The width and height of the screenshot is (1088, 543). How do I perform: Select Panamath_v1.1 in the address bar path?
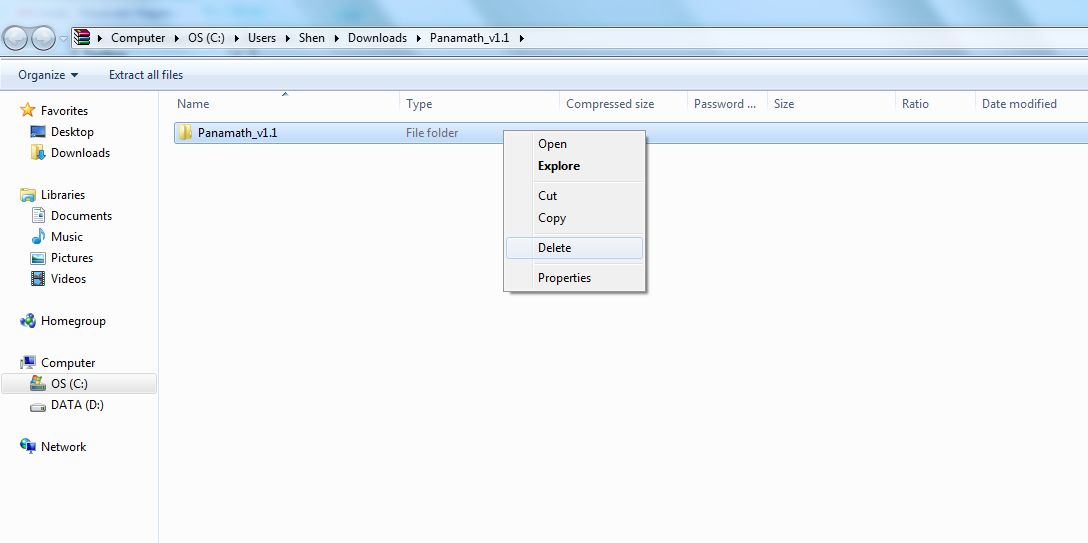pyautogui.click(x=470, y=38)
